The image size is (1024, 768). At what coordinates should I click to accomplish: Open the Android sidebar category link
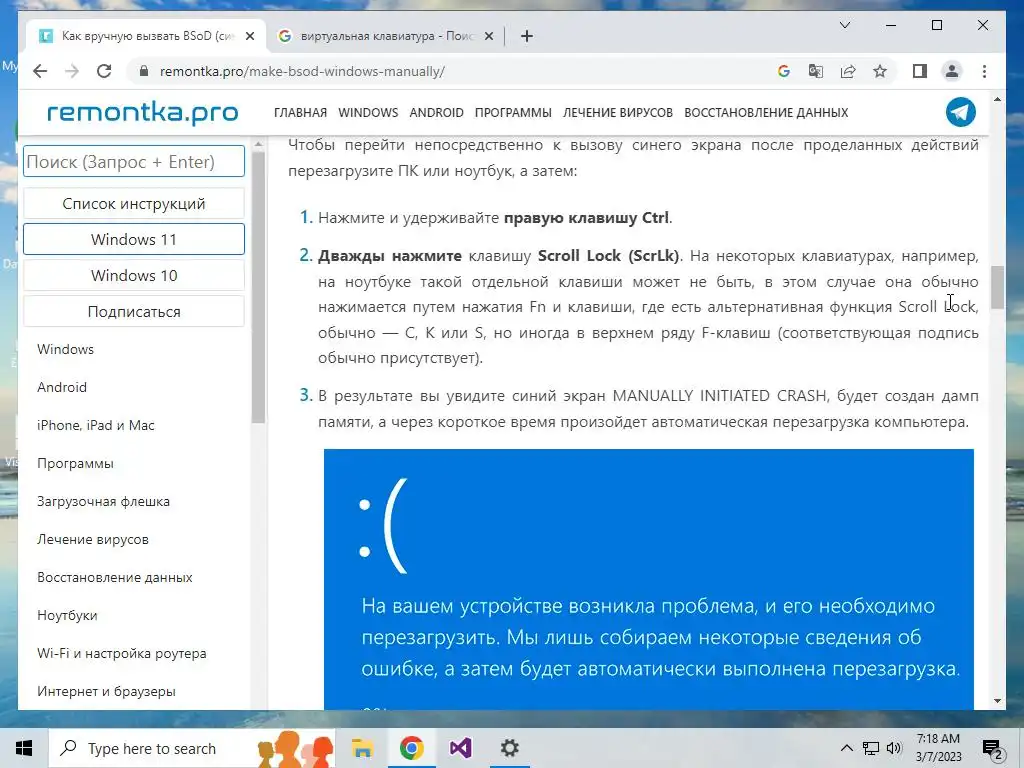(x=62, y=387)
